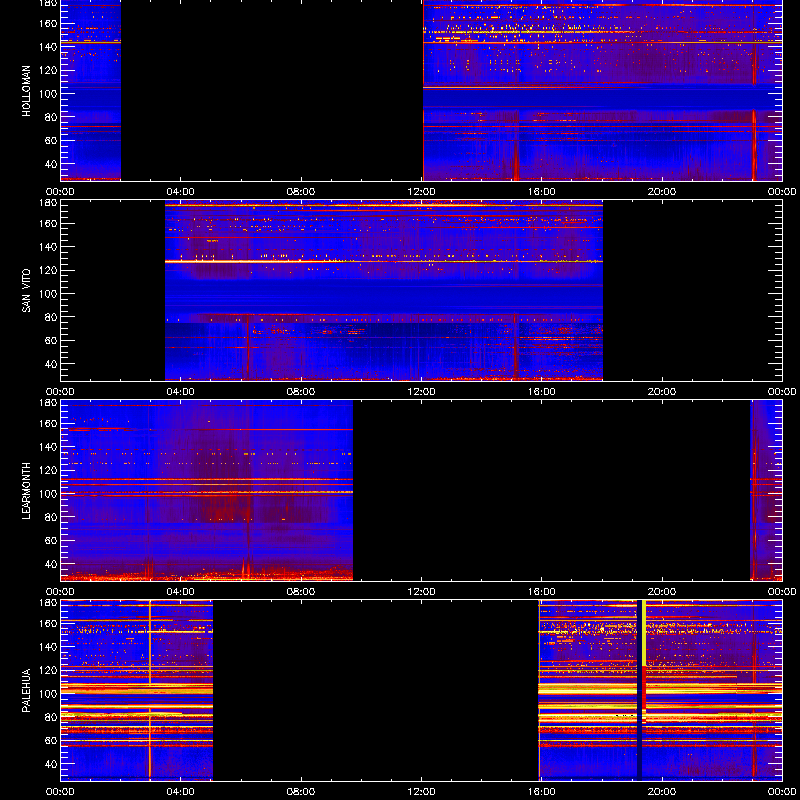Choose the 180 frequency label on Palehua axis
This screenshot has width=800, height=800.
click(x=48, y=603)
